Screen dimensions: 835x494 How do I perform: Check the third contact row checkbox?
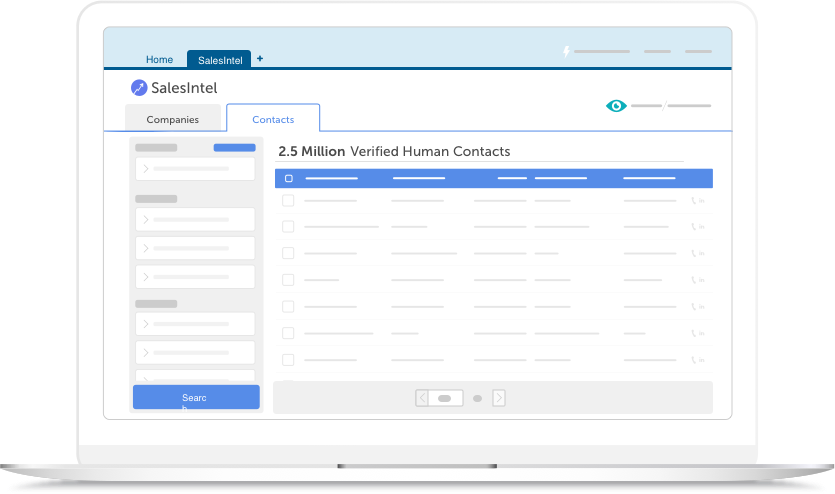point(288,253)
